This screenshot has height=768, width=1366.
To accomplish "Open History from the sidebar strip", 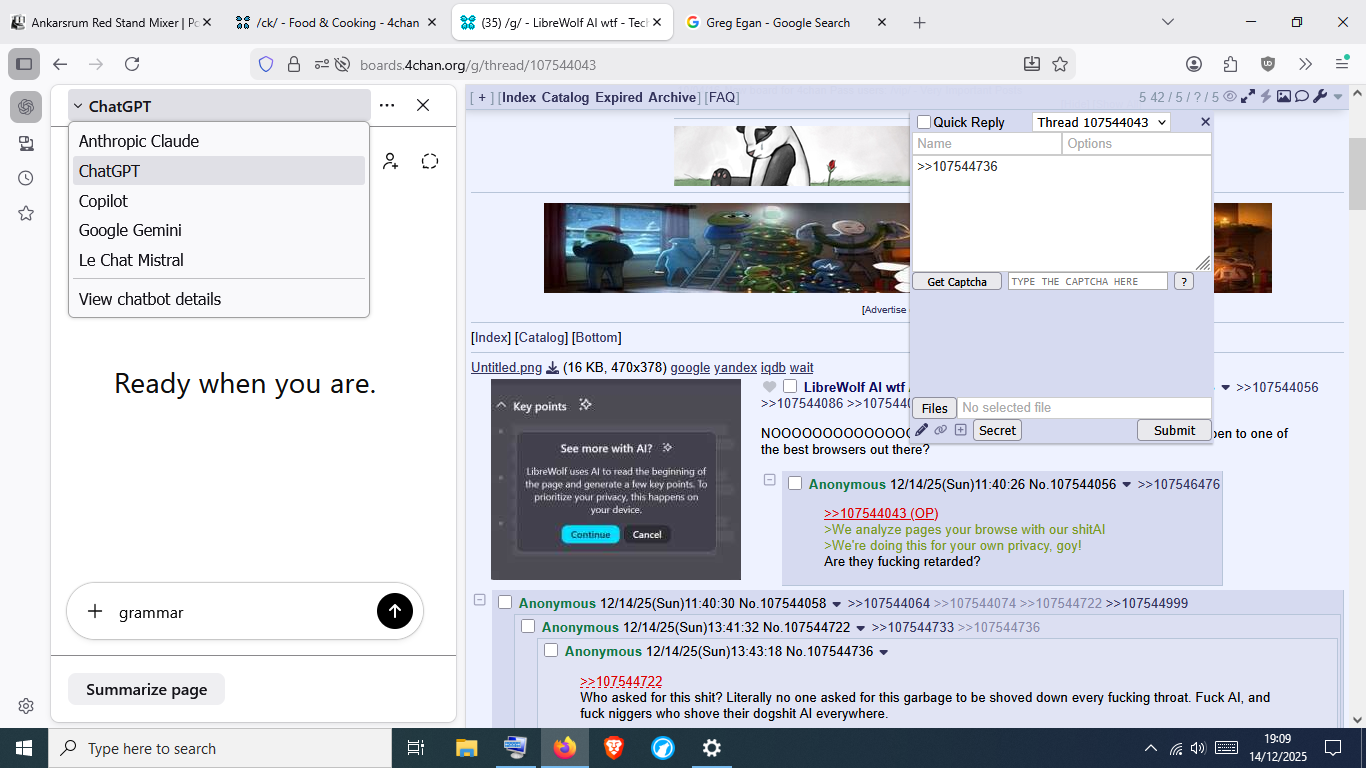I will 26,178.
